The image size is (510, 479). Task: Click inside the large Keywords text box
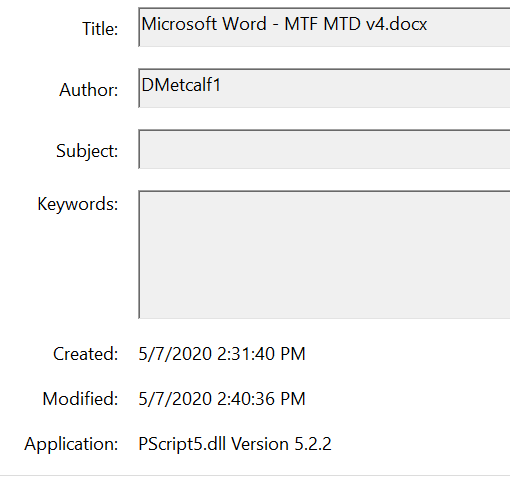[324, 254]
